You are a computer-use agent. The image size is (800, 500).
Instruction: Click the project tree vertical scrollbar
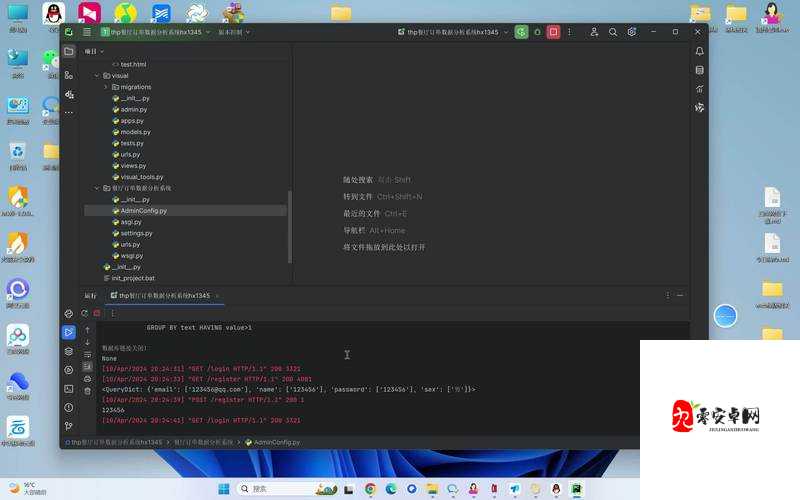click(290, 227)
